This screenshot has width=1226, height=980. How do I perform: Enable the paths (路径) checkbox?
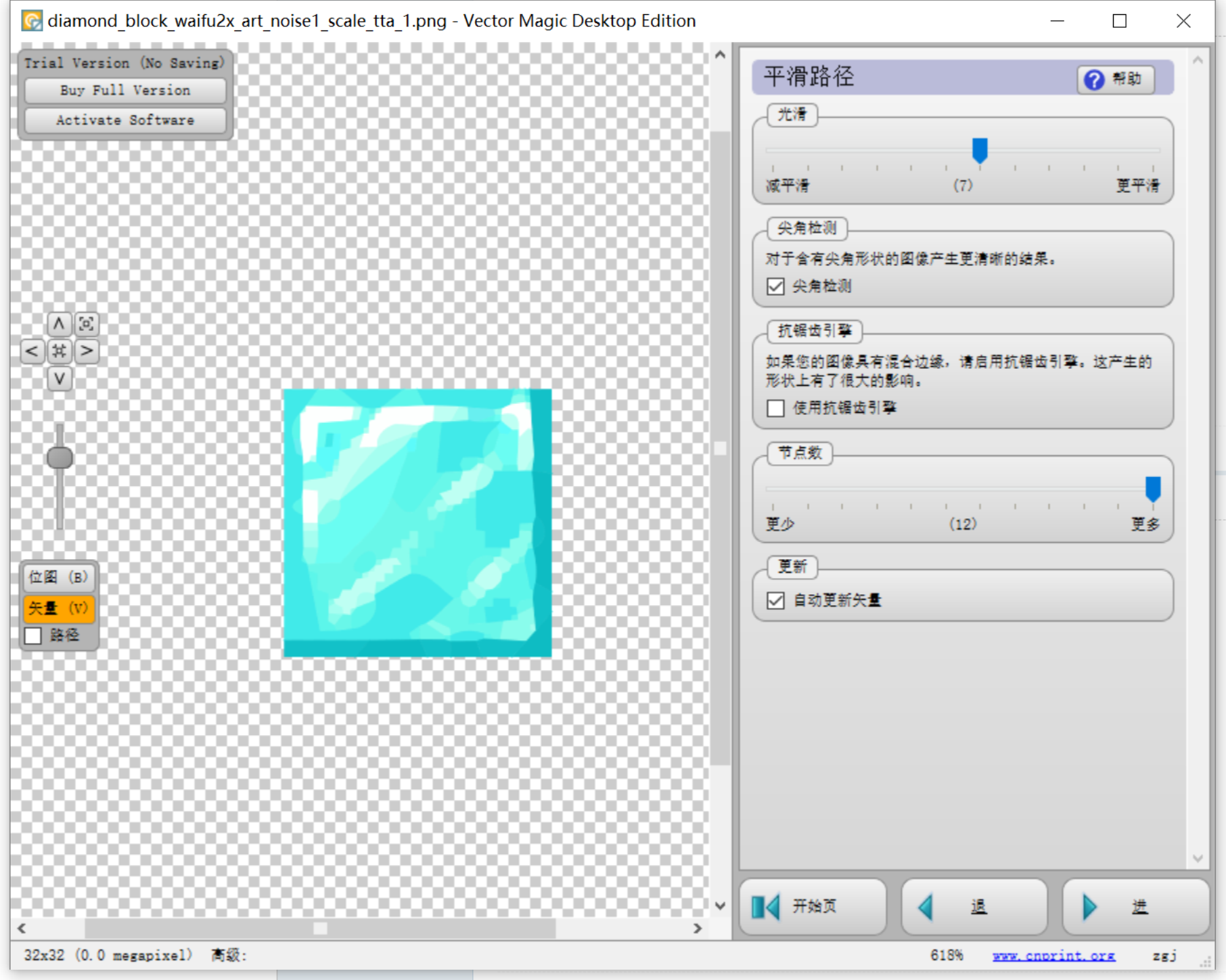[x=32, y=636]
